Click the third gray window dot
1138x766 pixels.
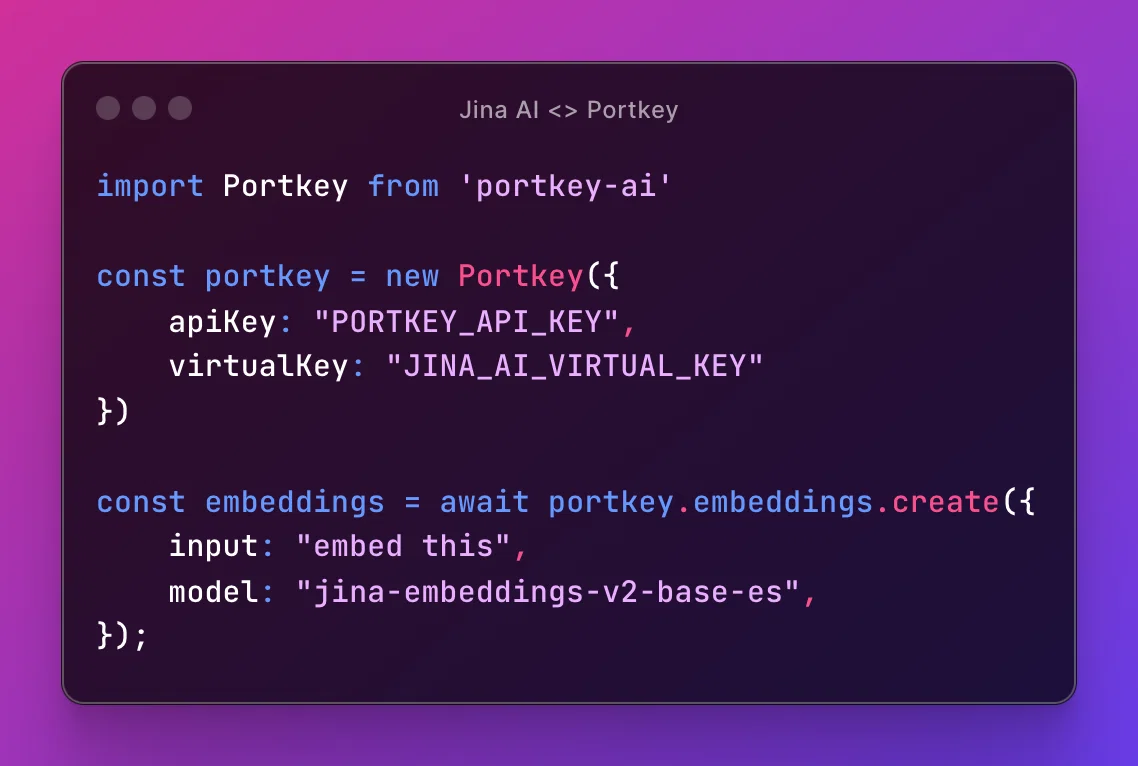(x=180, y=108)
